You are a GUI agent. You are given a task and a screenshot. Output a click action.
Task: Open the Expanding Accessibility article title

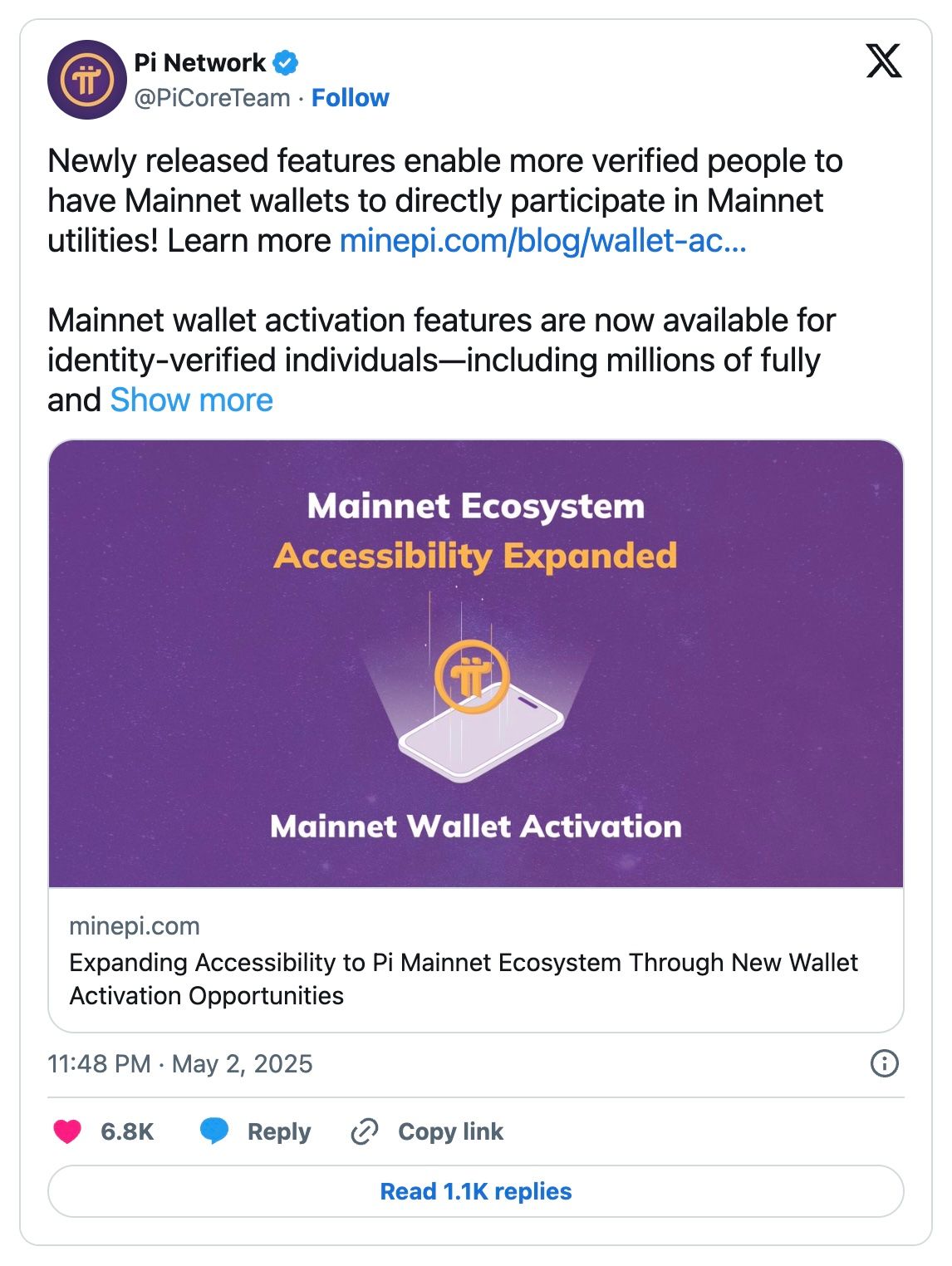tap(463, 979)
